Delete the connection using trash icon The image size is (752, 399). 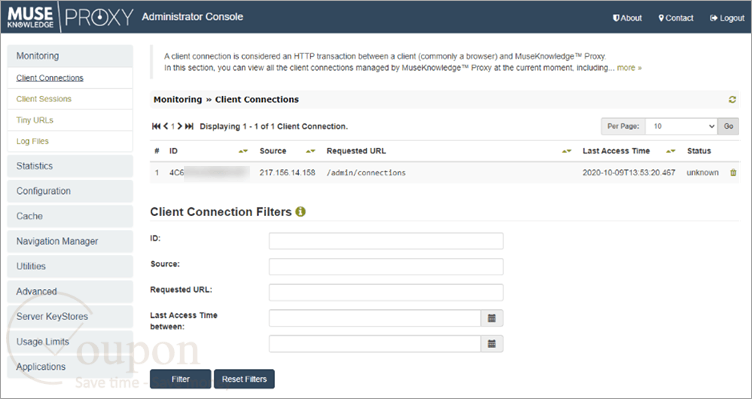point(733,173)
